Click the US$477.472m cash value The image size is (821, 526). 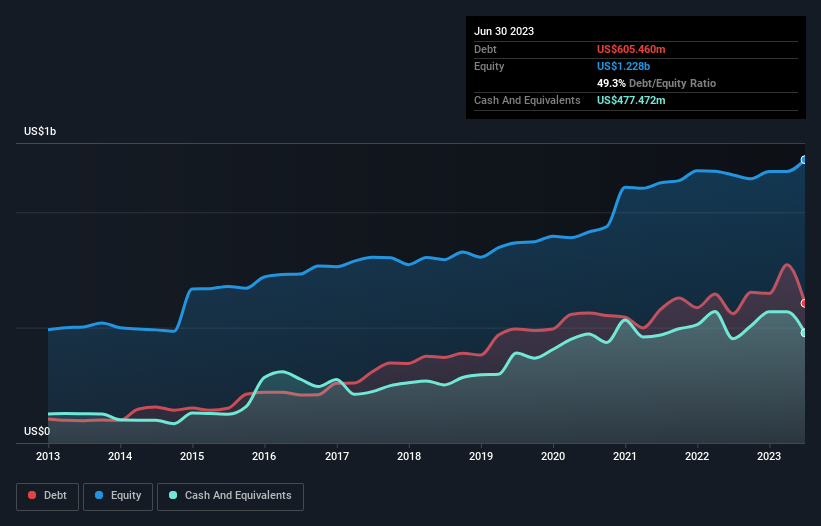pos(631,100)
